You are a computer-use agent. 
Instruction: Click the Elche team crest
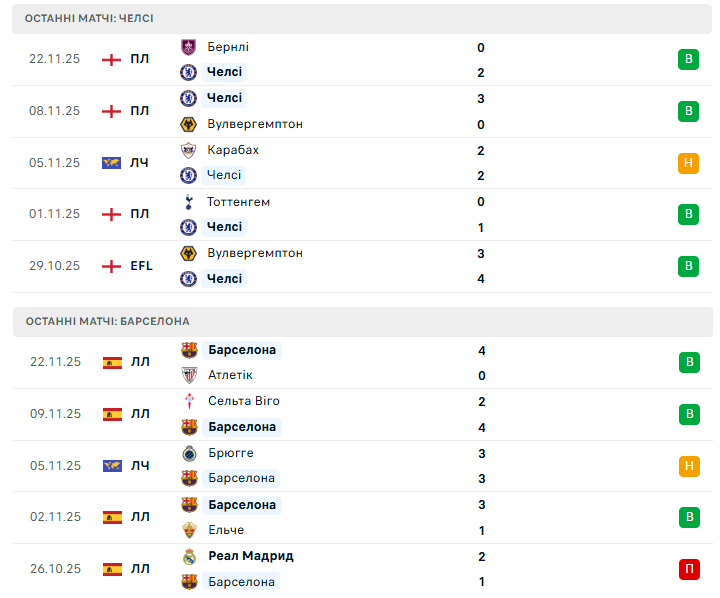189,530
